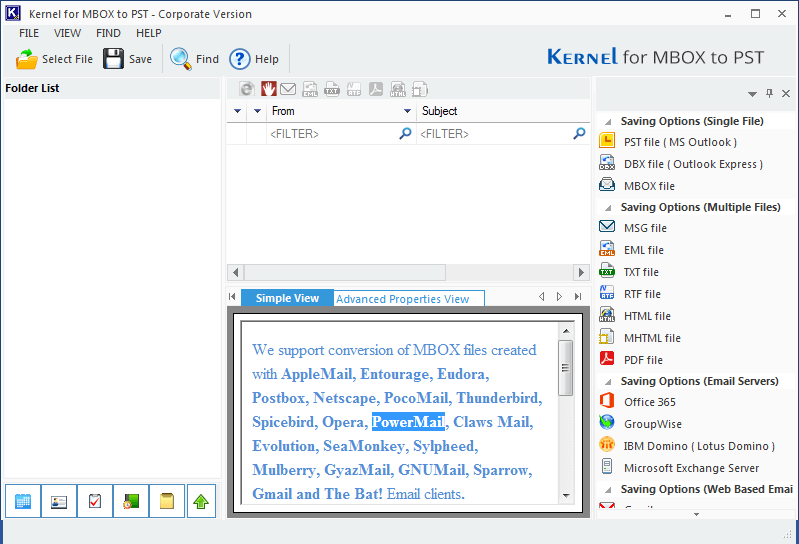
Task: Click the PDF export icon in list toolbar
Action: pos(376,89)
